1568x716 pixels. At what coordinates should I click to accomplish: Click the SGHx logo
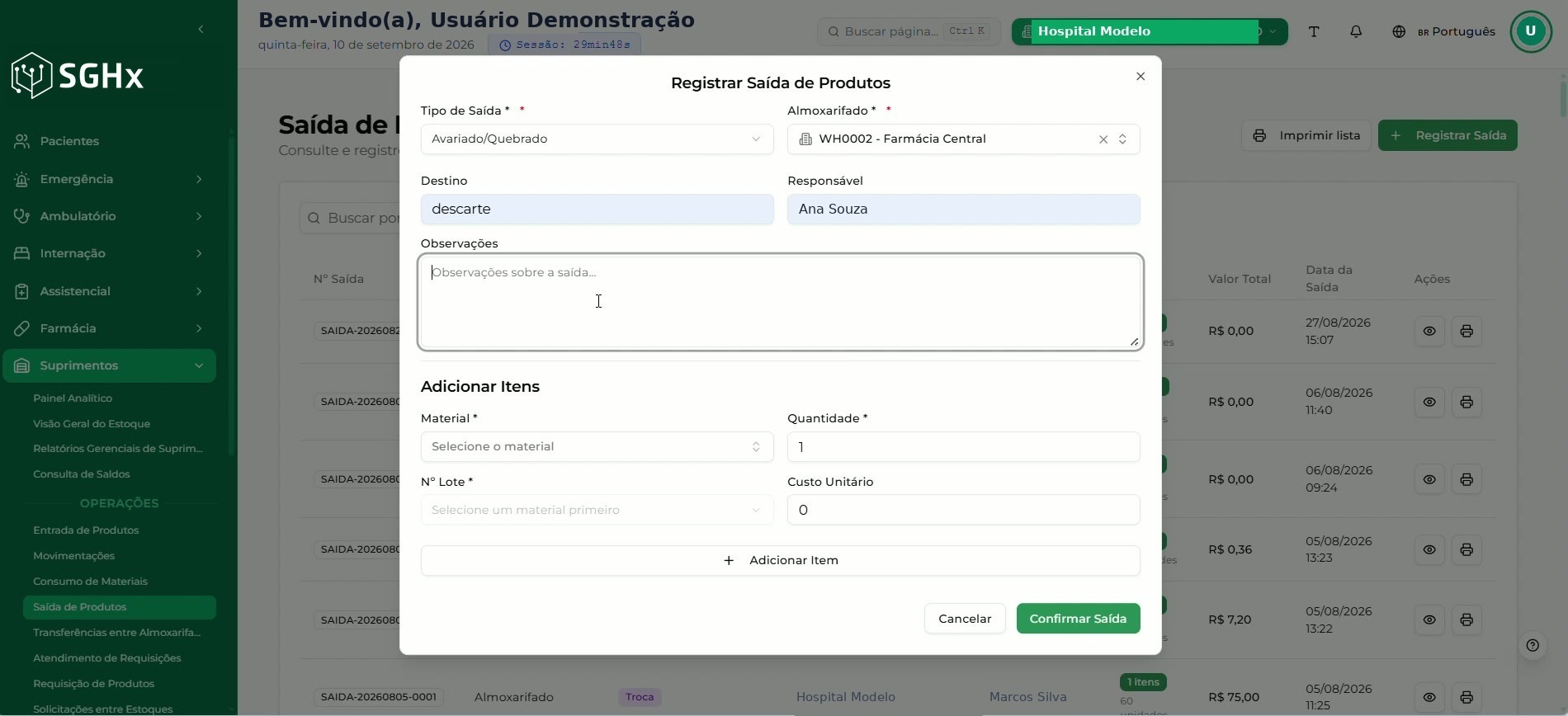pos(78,76)
